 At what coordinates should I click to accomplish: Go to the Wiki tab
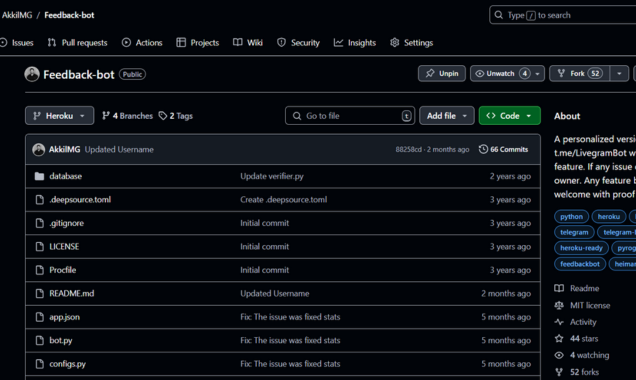click(x=248, y=43)
